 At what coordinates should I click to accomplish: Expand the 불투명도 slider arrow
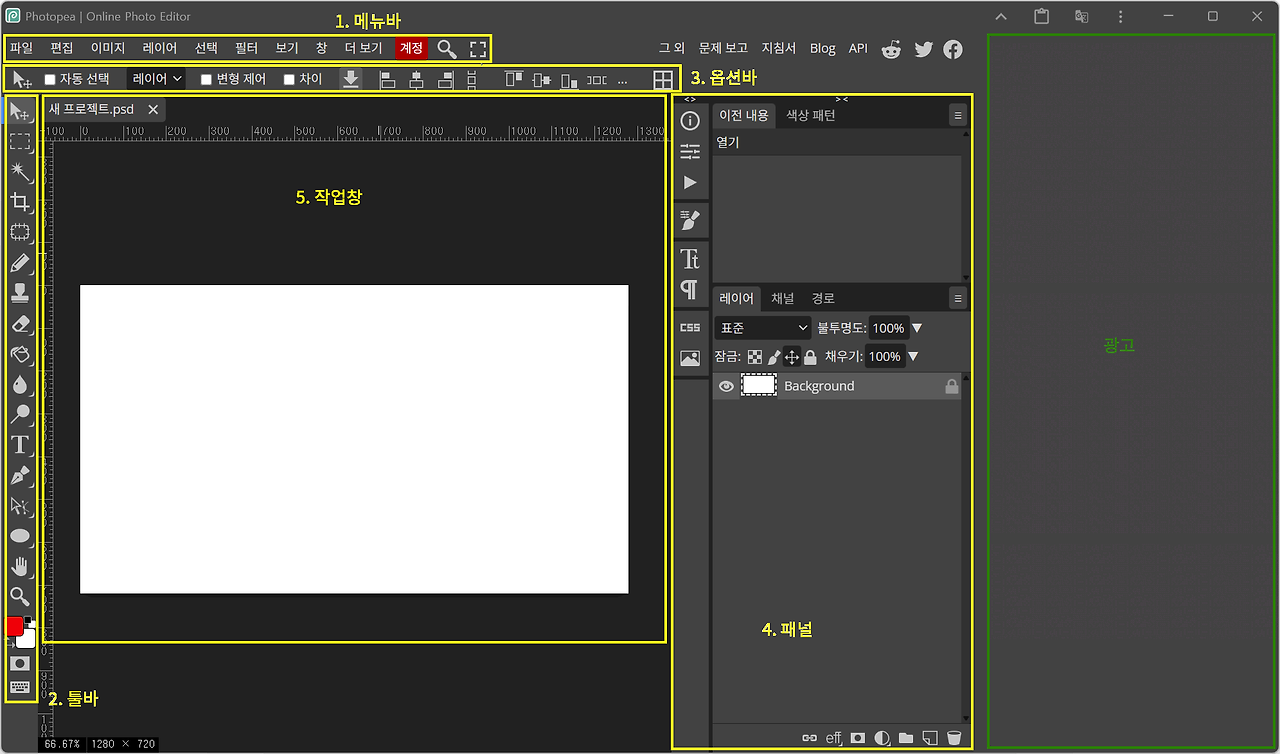pos(917,328)
